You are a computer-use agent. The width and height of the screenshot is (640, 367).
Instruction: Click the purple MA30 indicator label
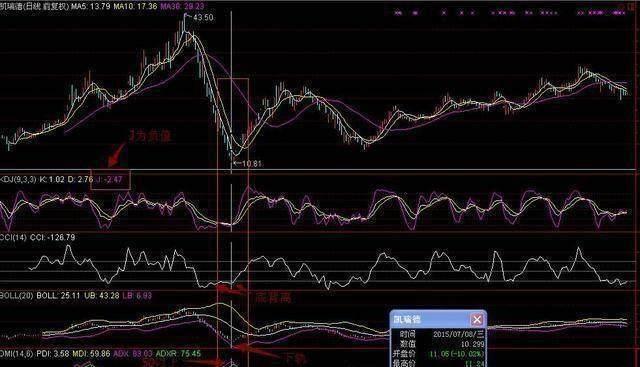coord(182,7)
